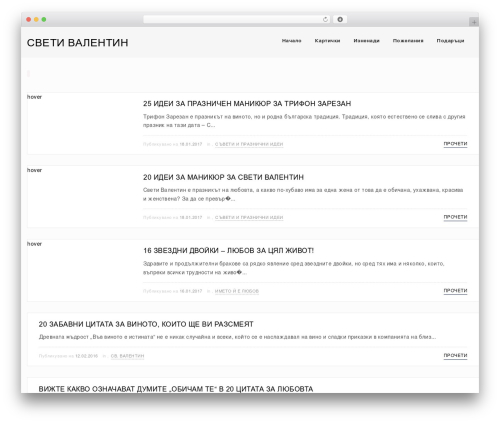Click ПРОЧЕТИ for Трифон Зарезан manicure article
Screen dimensions: 500x423
455,144
